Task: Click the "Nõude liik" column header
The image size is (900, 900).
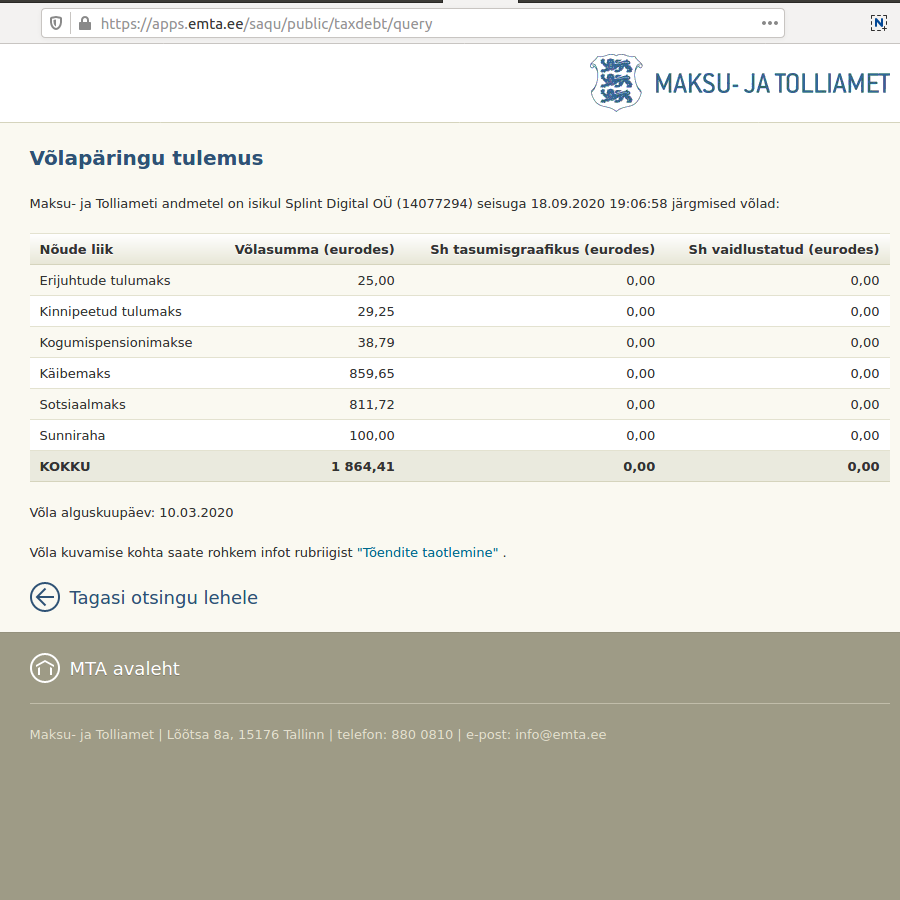Action: 76,250
